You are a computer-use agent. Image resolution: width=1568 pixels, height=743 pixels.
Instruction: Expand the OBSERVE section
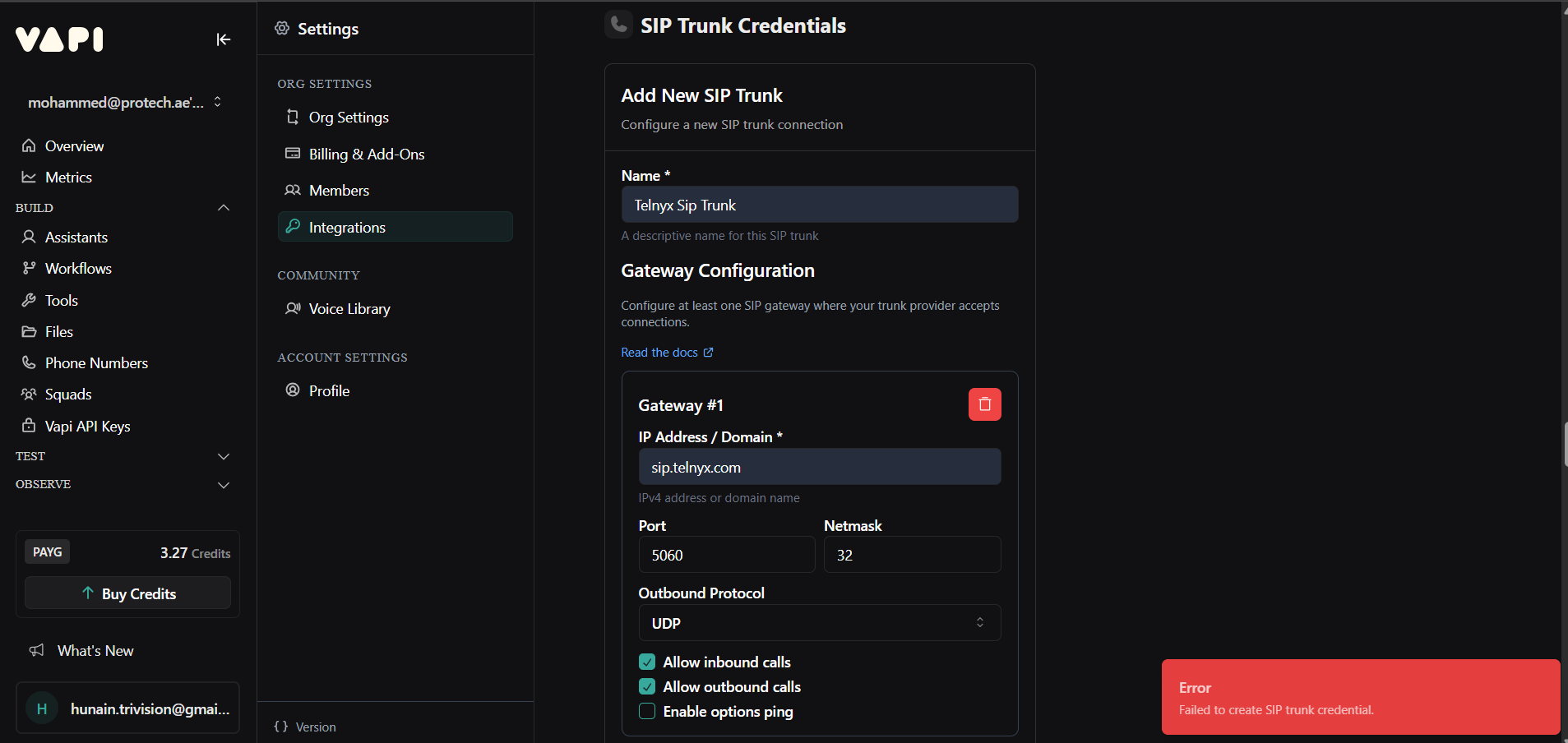(x=223, y=485)
